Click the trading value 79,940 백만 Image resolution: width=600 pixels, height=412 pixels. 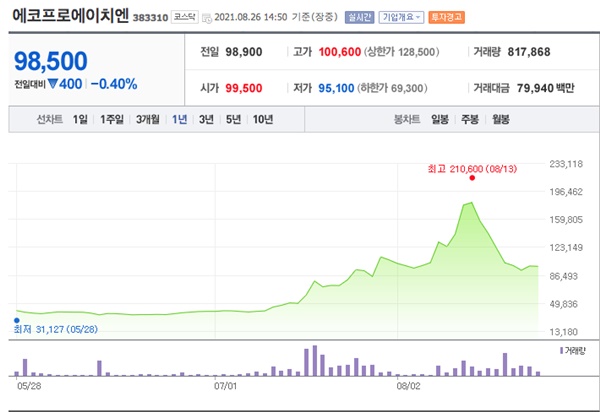[546, 88]
